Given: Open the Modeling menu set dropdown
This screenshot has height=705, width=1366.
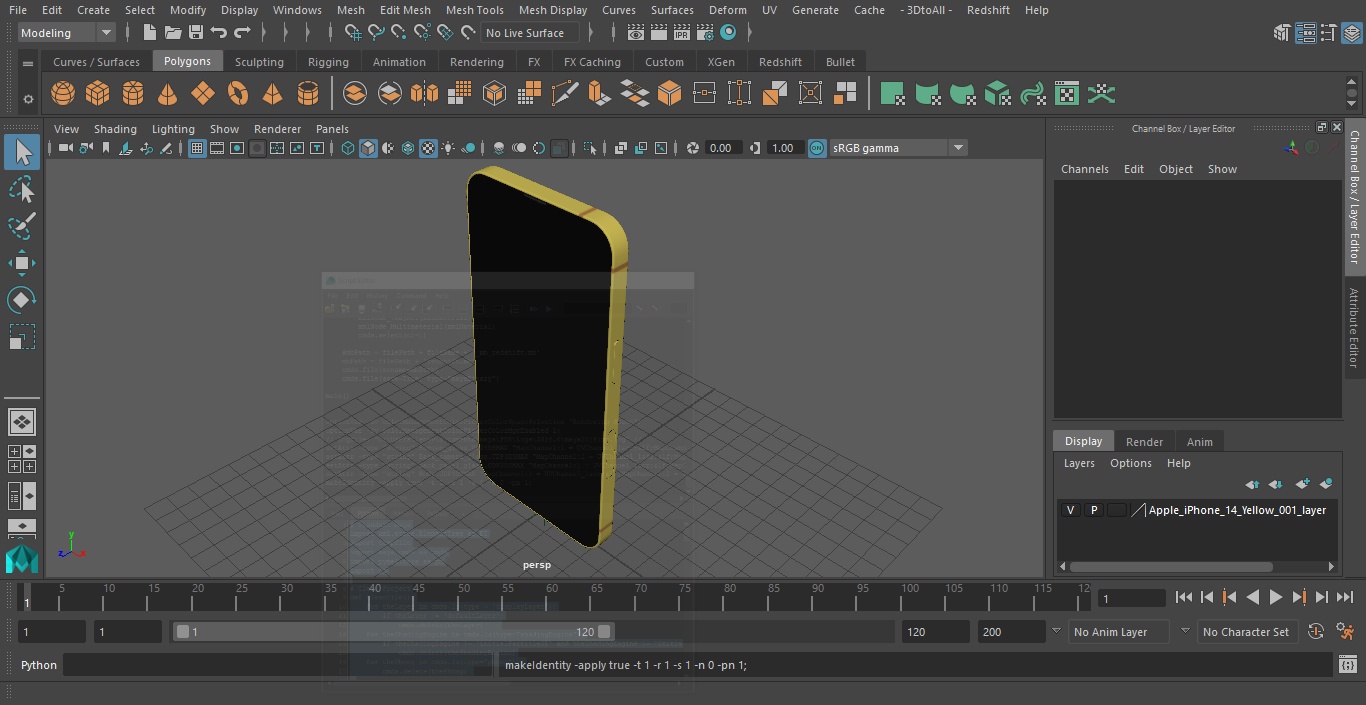Looking at the screenshot, I should (67, 33).
